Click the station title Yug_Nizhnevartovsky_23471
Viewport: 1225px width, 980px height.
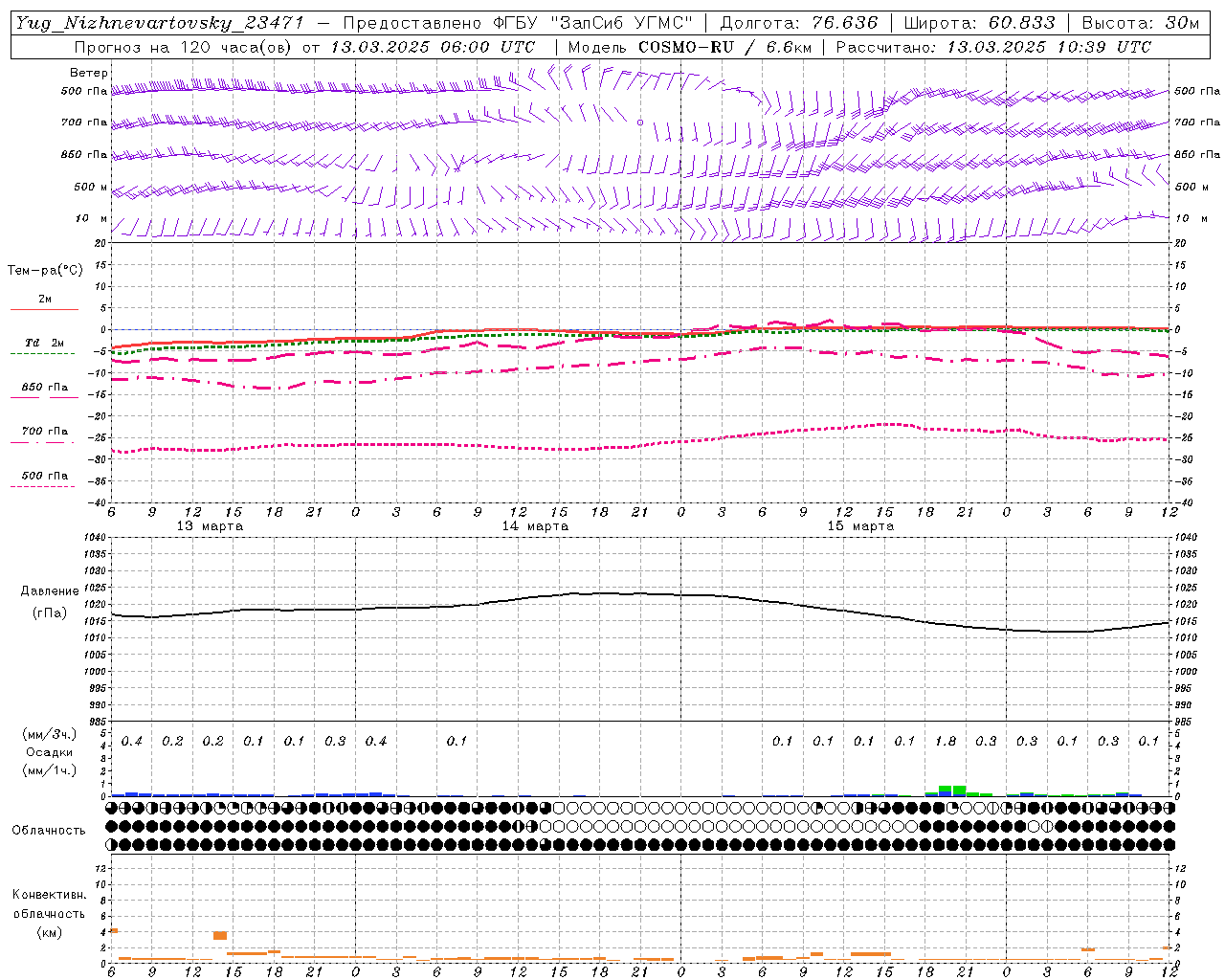coord(160,23)
